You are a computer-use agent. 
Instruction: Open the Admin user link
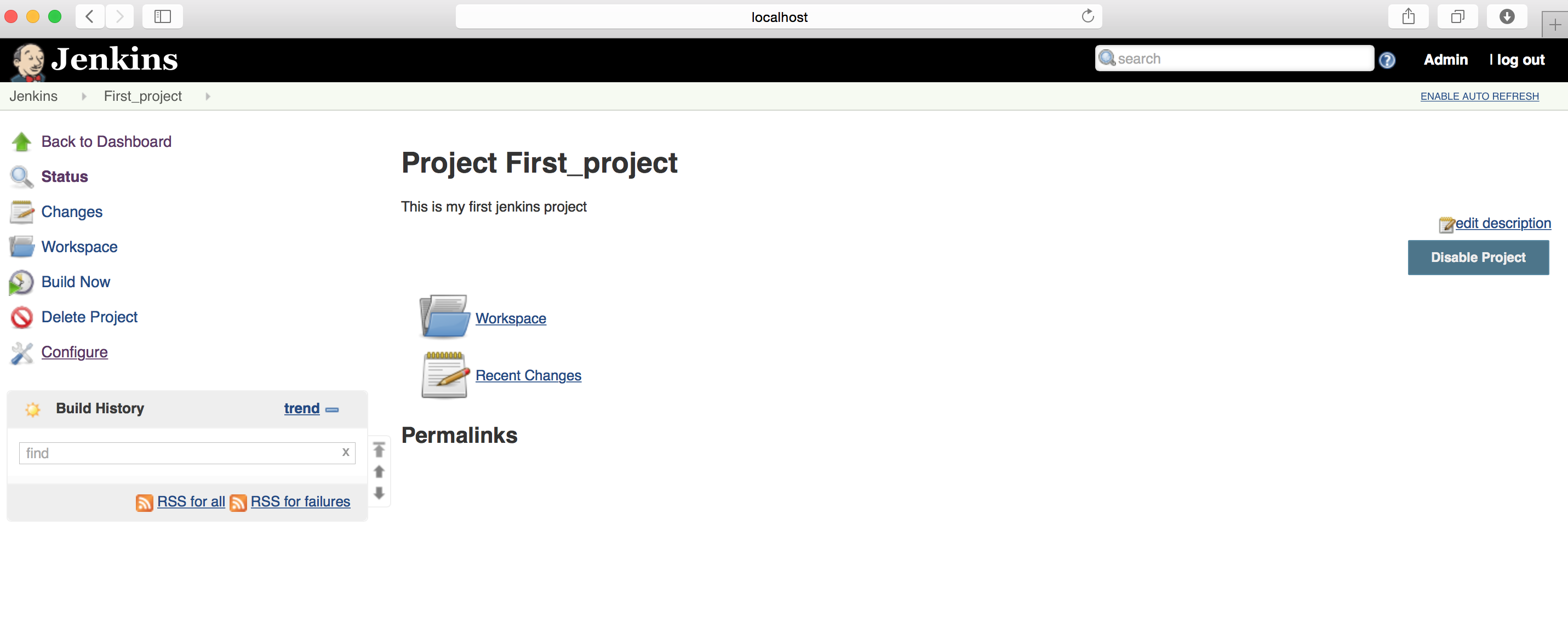[x=1446, y=60]
